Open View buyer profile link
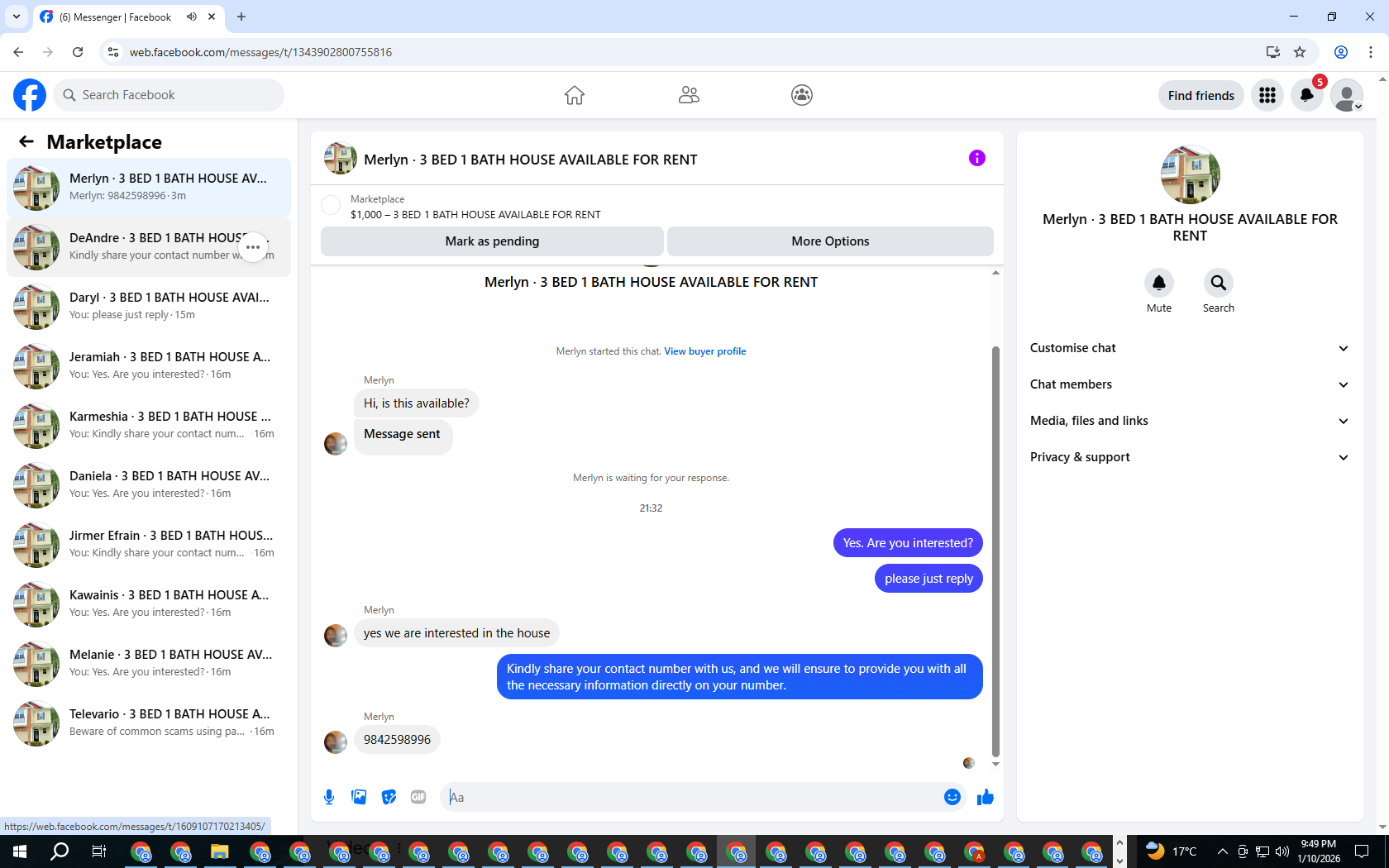1389x868 pixels. tap(704, 351)
